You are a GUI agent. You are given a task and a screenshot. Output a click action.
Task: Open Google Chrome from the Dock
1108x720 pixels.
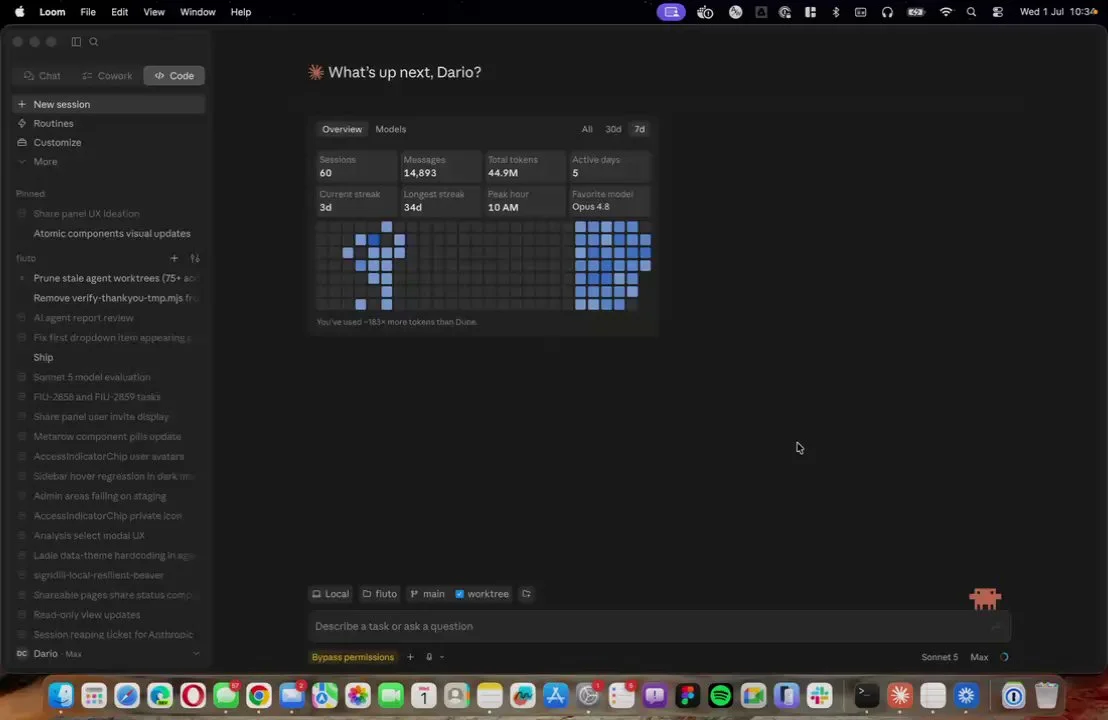259,696
